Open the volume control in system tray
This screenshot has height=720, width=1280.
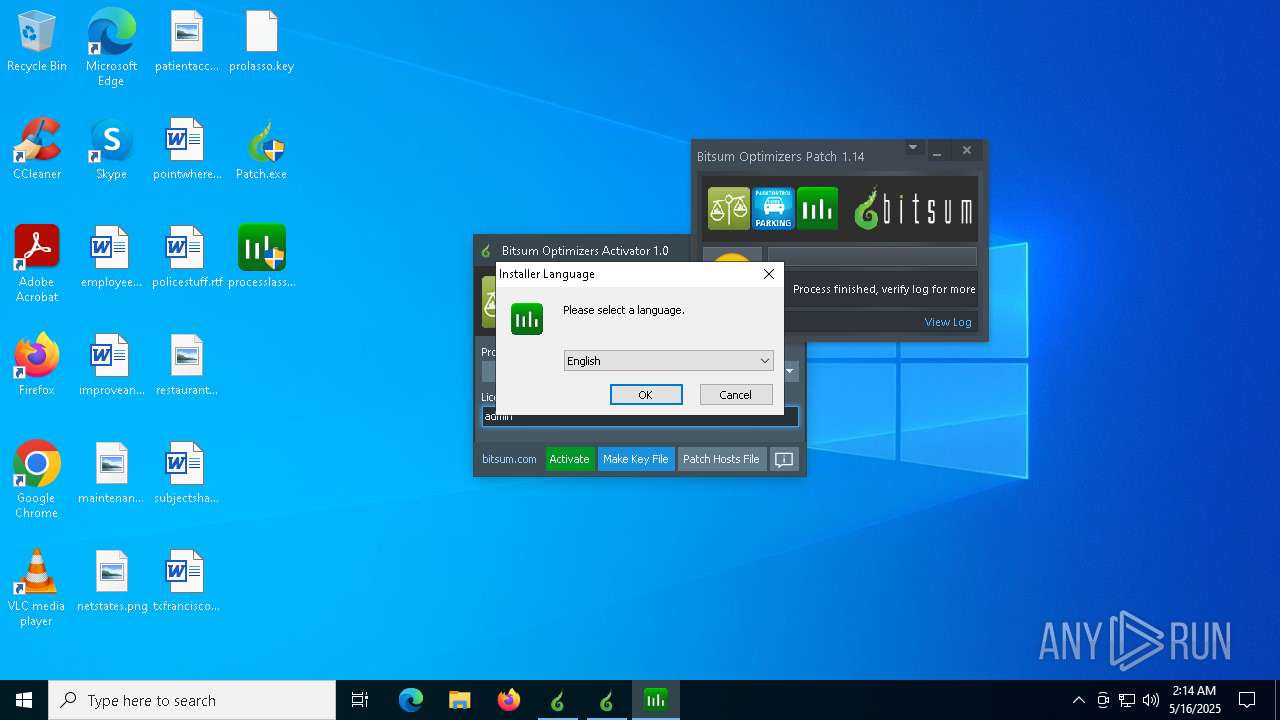tap(1151, 700)
